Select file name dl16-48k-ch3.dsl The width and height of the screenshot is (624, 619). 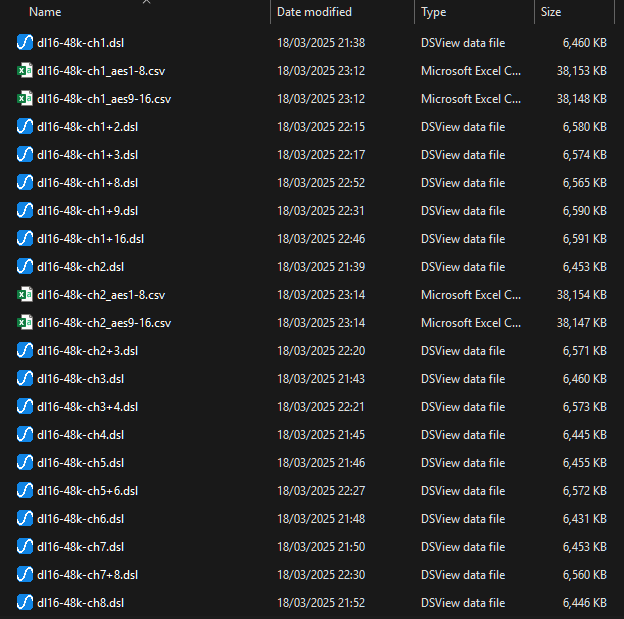[x=80, y=379]
